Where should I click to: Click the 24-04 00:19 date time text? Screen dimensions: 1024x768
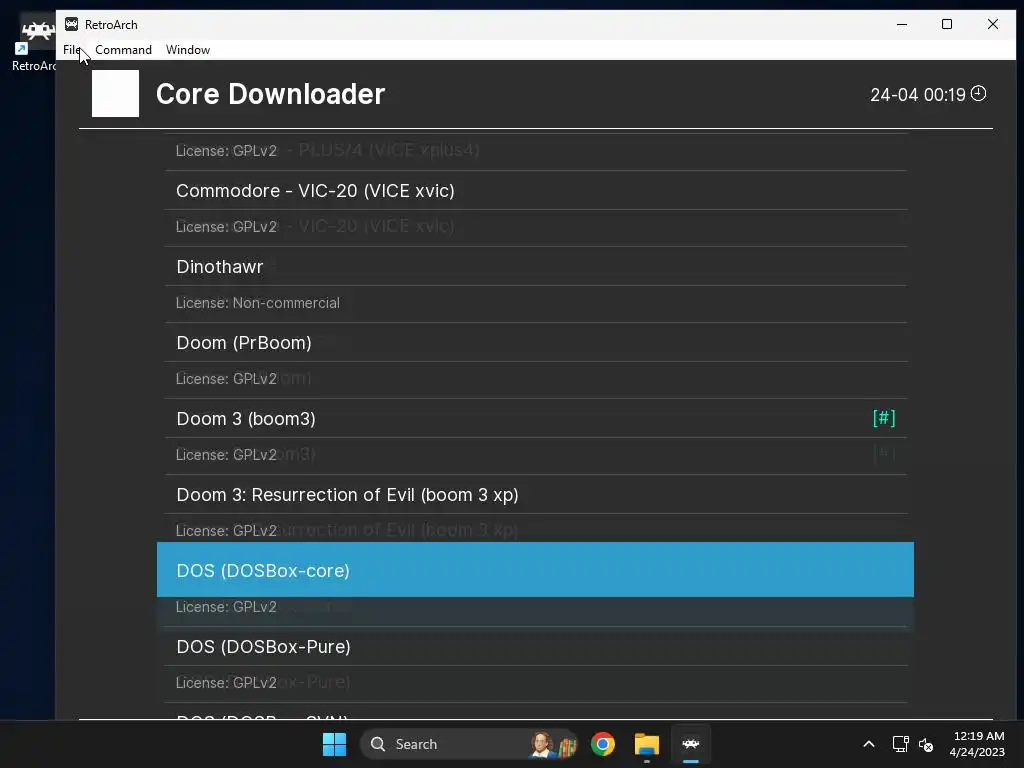(918, 95)
